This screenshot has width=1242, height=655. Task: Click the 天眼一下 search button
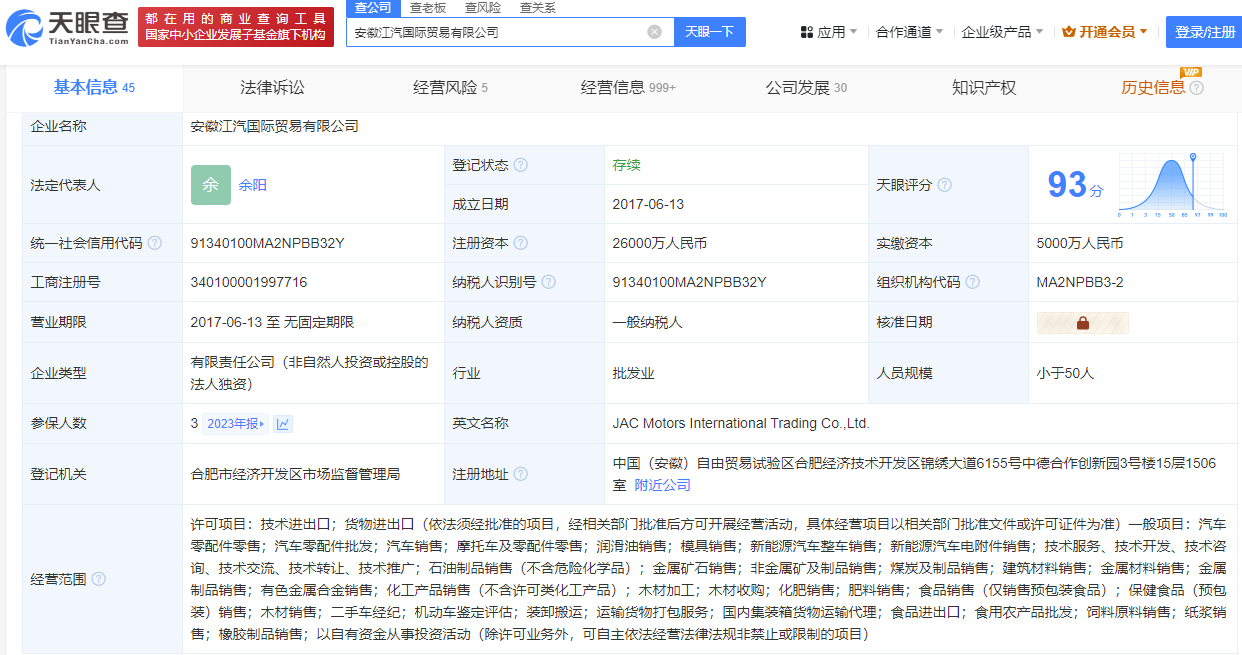pos(709,32)
